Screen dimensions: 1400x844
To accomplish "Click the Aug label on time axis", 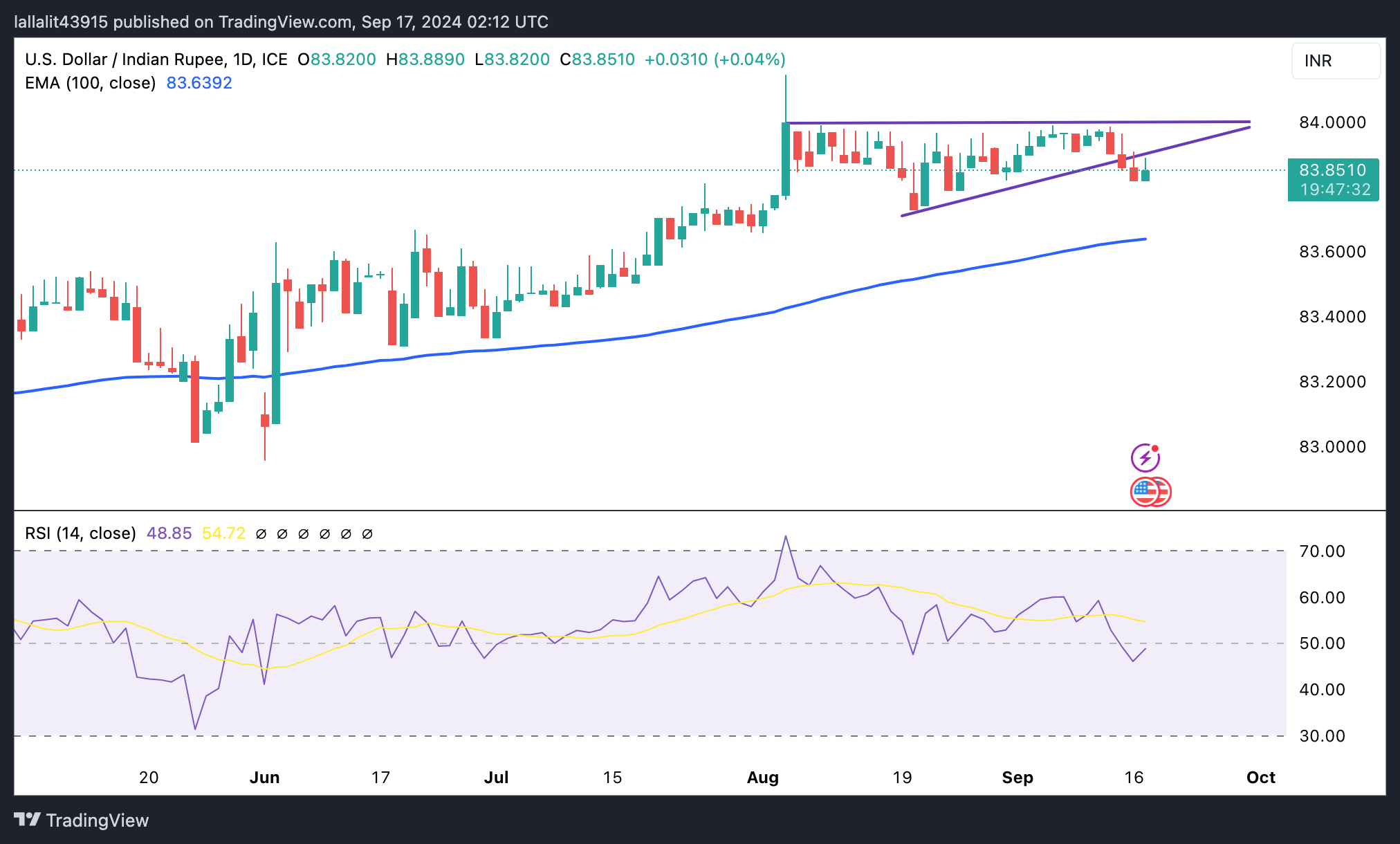I will [762, 778].
